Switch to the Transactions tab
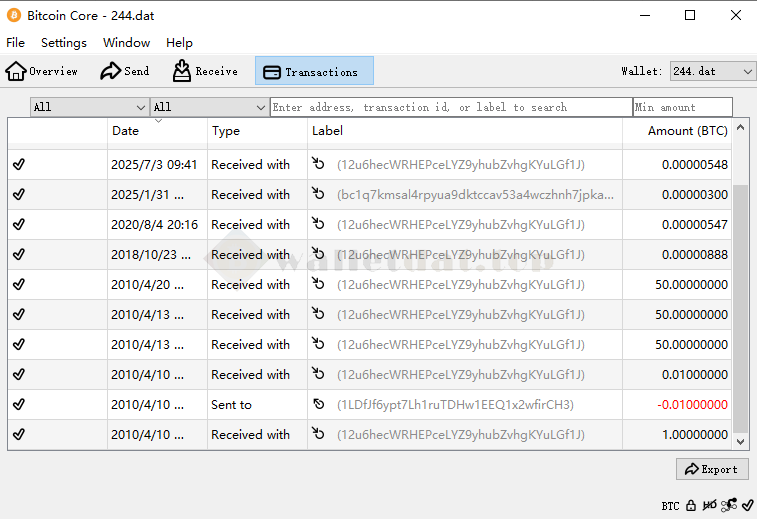 pos(314,71)
